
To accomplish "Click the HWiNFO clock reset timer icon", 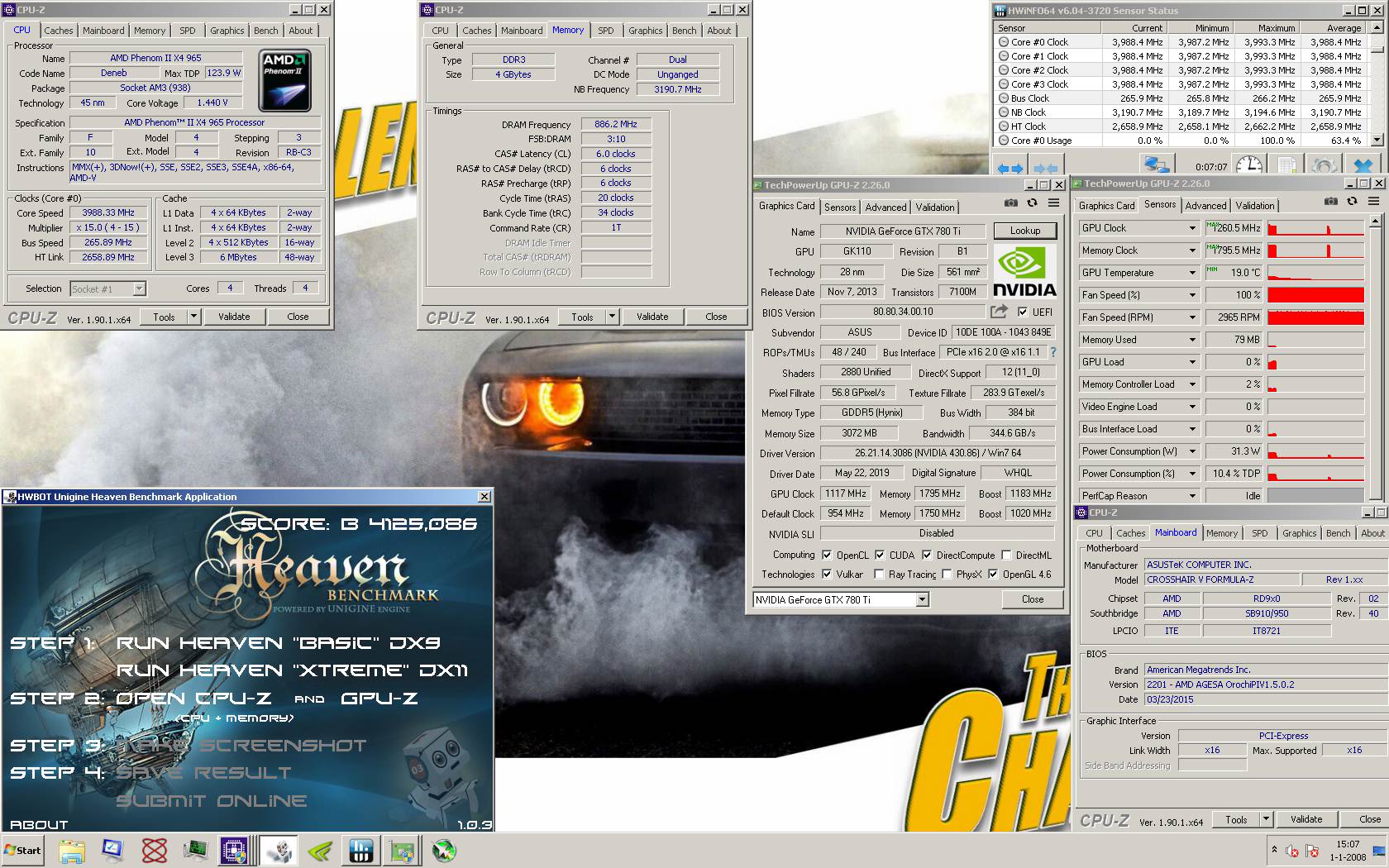I will coord(1248,165).
